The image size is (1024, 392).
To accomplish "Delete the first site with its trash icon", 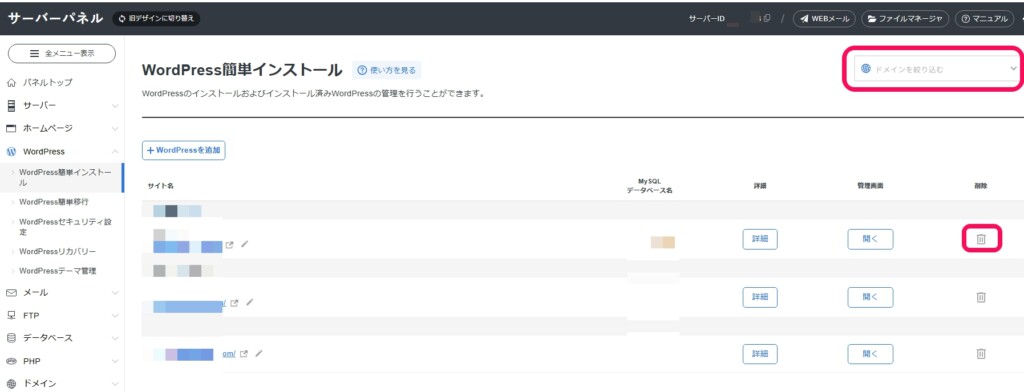I will click(980, 239).
